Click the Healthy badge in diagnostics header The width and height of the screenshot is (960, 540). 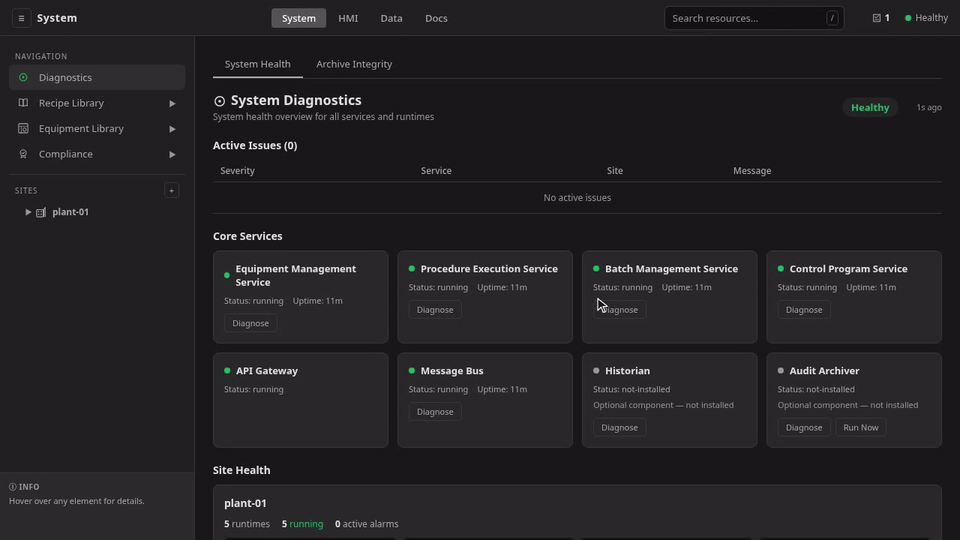tap(870, 108)
